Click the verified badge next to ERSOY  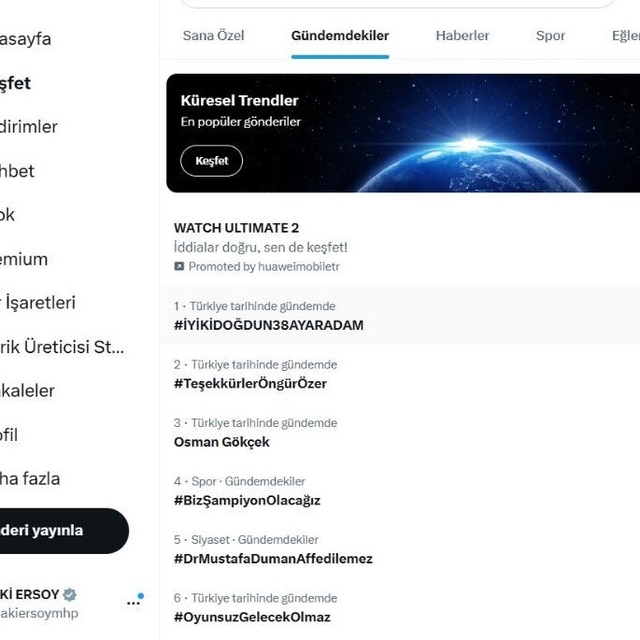pyautogui.click(x=71, y=594)
